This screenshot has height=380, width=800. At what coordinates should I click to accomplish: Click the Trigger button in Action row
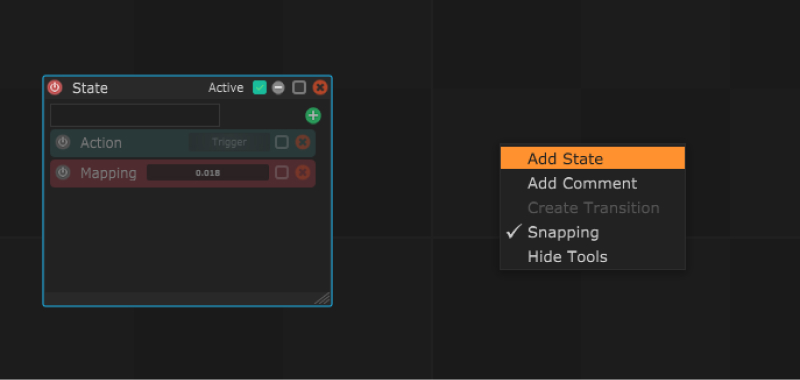(x=229, y=142)
